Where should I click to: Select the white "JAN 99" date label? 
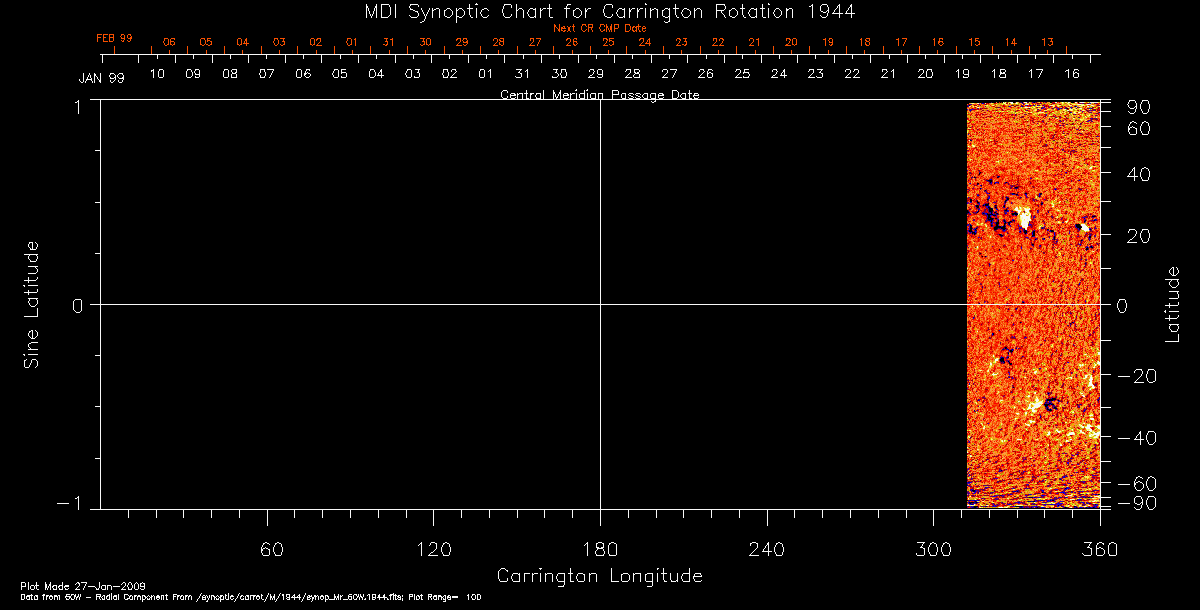pos(101,78)
